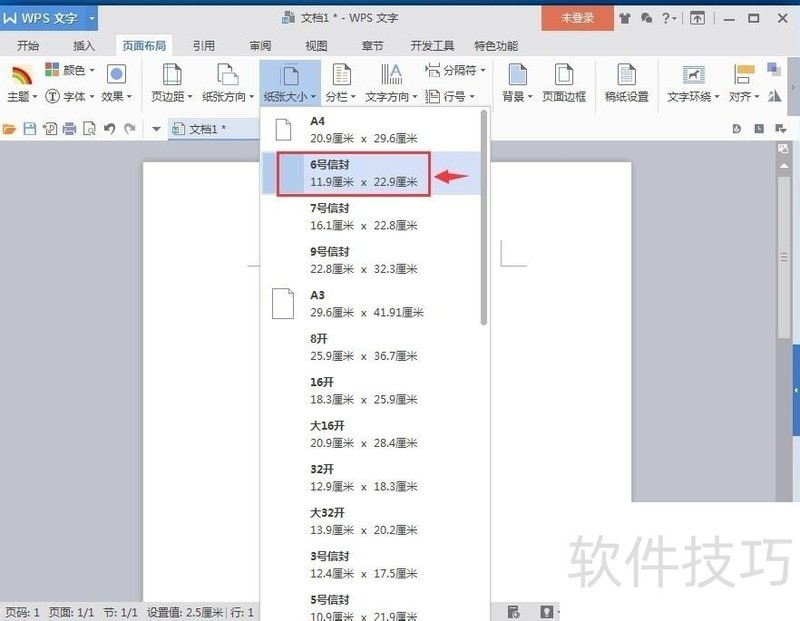This screenshot has height=621, width=800.
Task: Click the 页码: 1 status bar entry
Action: pyautogui.click(x=22, y=612)
